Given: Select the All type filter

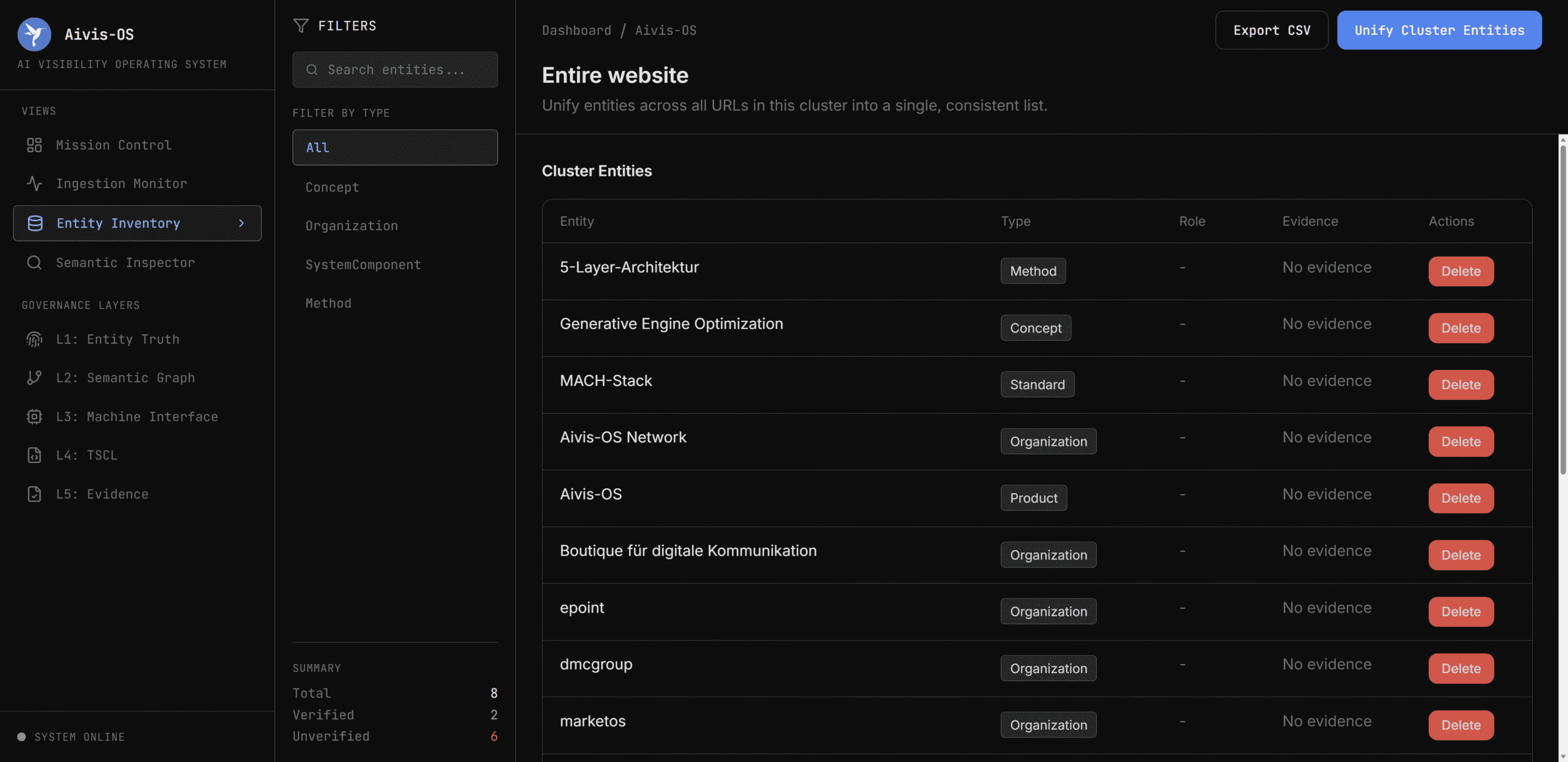Looking at the screenshot, I should click(394, 147).
